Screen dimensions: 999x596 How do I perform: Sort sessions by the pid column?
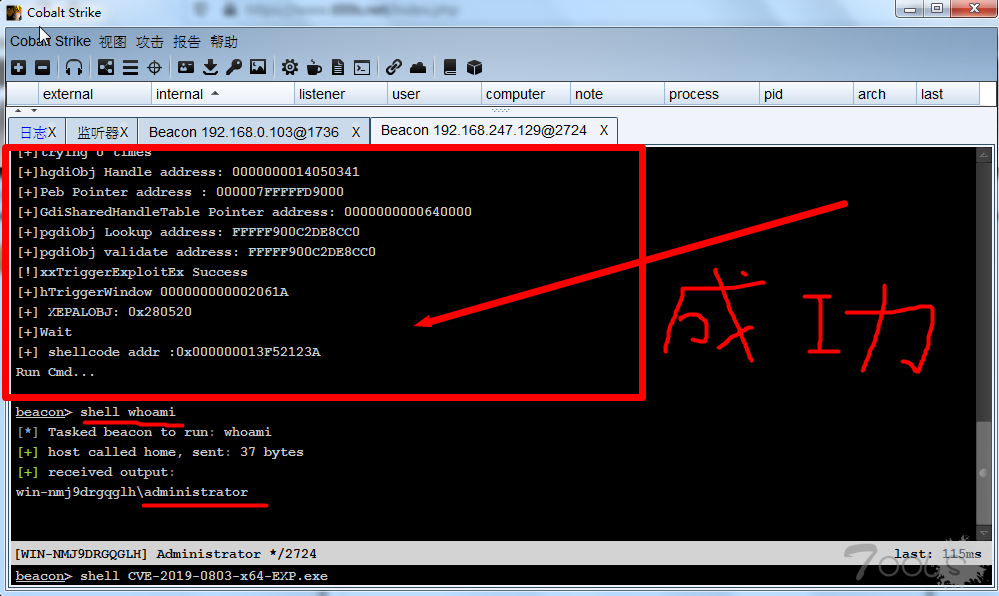tap(807, 94)
